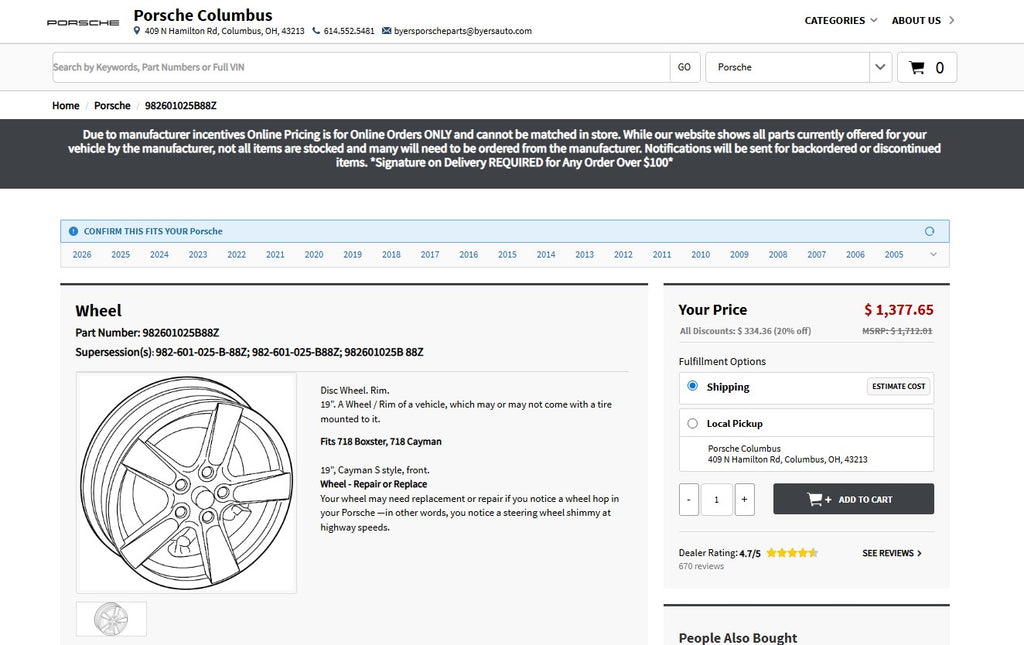Choose the Local Pickup radio button
Screen dimensions: 1024x645
(692, 423)
